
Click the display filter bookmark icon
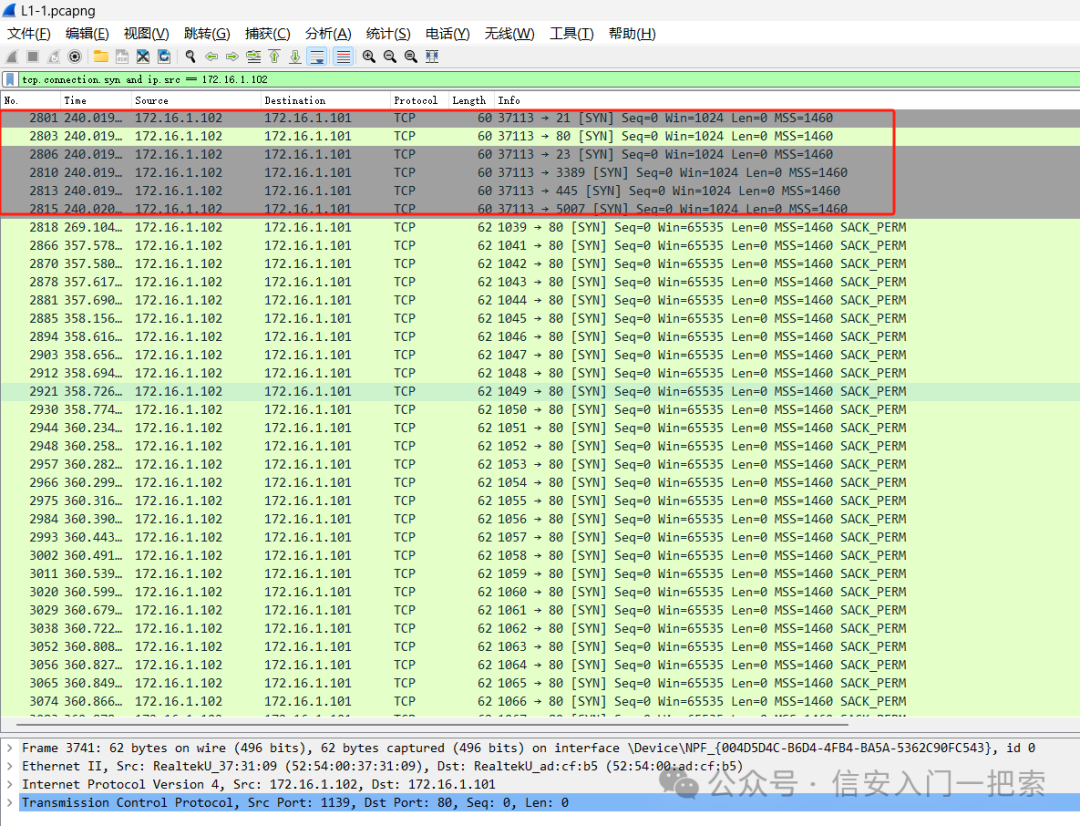coord(10,79)
